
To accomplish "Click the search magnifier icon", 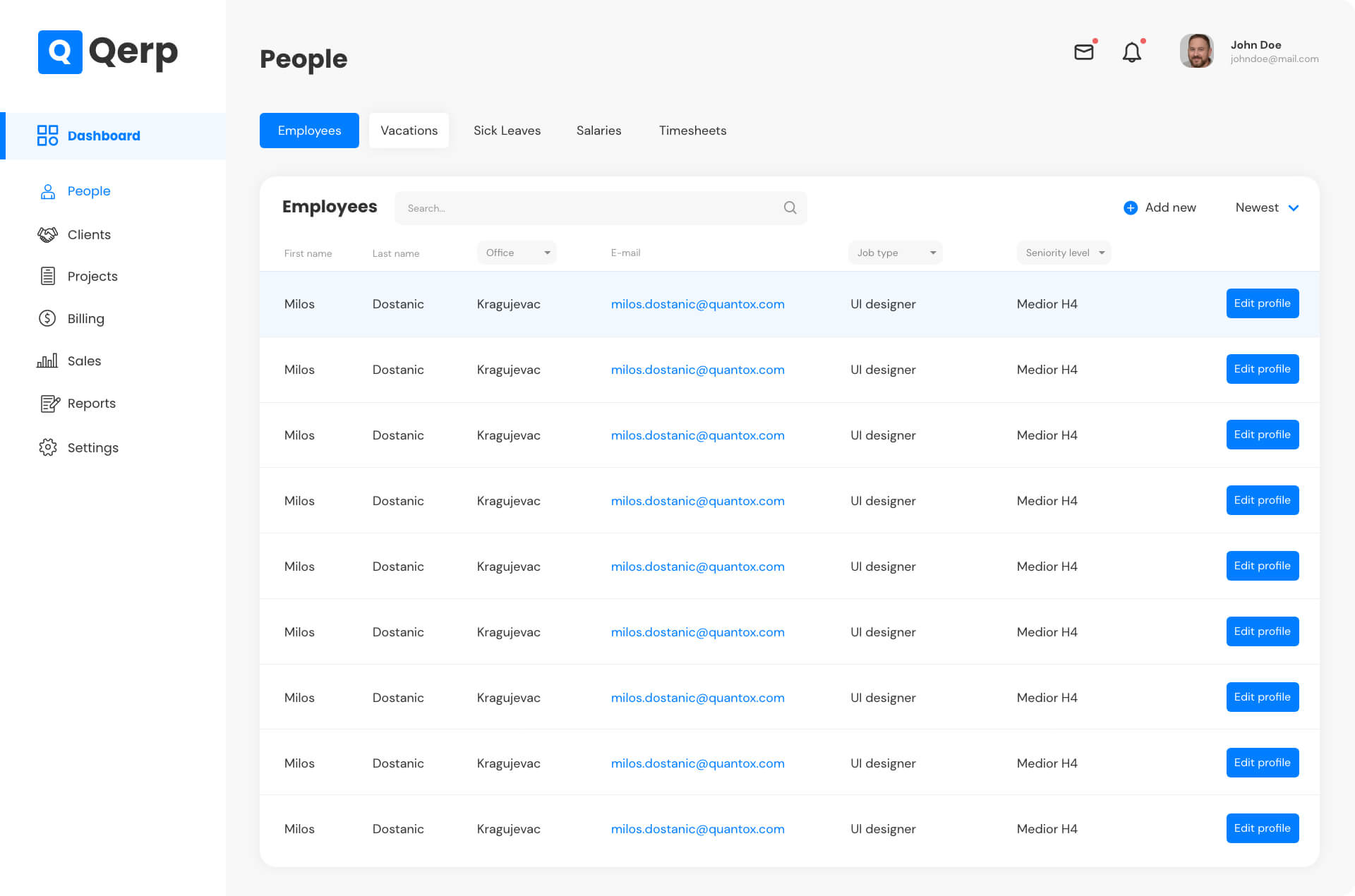I will pos(790,208).
